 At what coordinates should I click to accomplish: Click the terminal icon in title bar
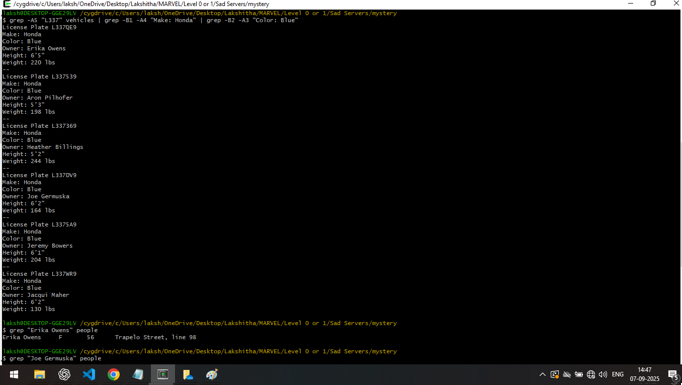pyautogui.click(x=7, y=4)
